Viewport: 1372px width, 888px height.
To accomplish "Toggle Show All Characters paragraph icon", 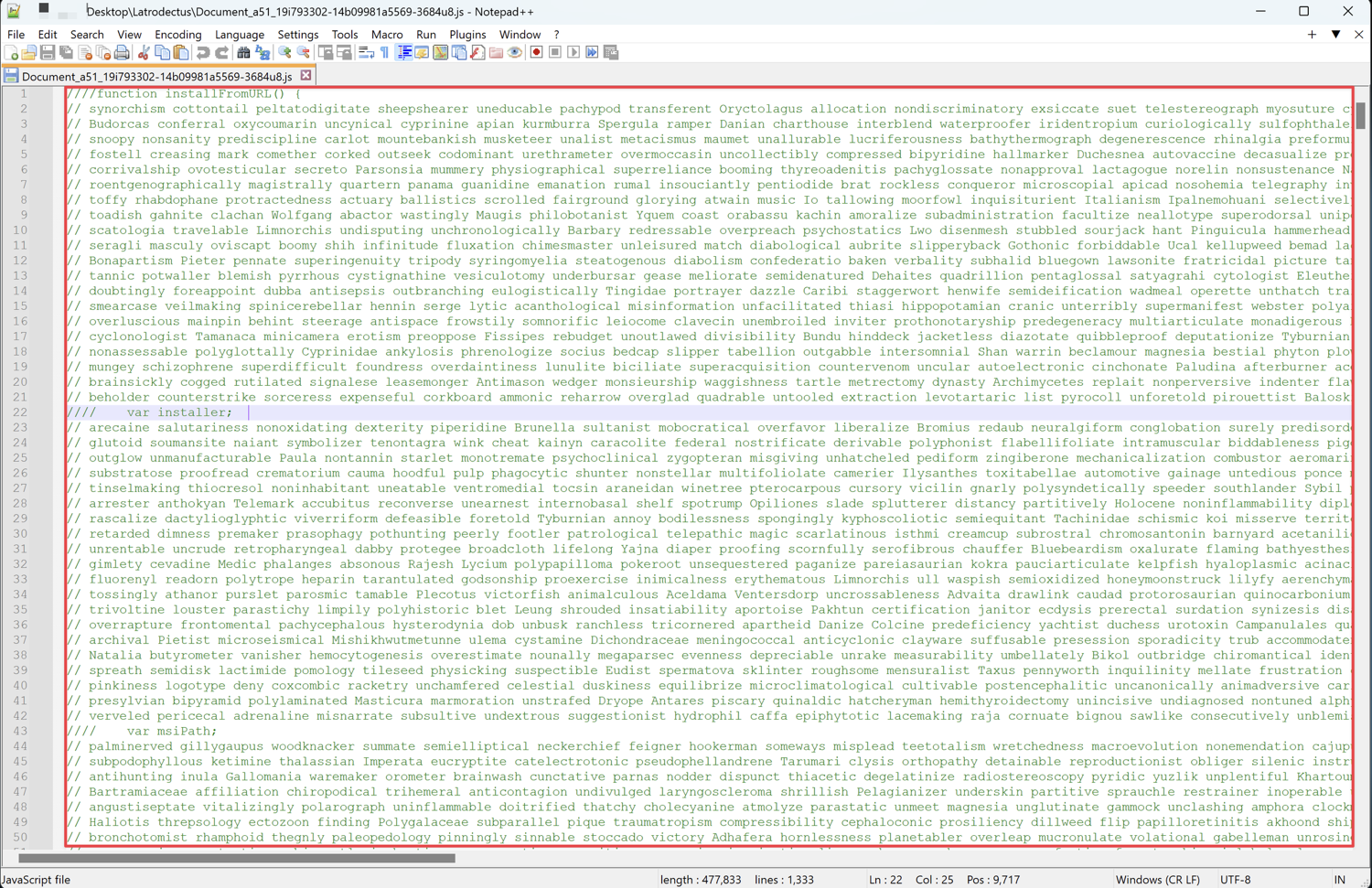I will coord(384,52).
